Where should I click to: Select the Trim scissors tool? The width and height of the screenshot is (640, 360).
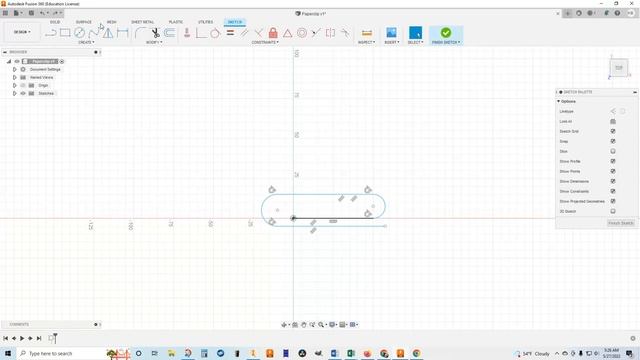tap(155, 33)
